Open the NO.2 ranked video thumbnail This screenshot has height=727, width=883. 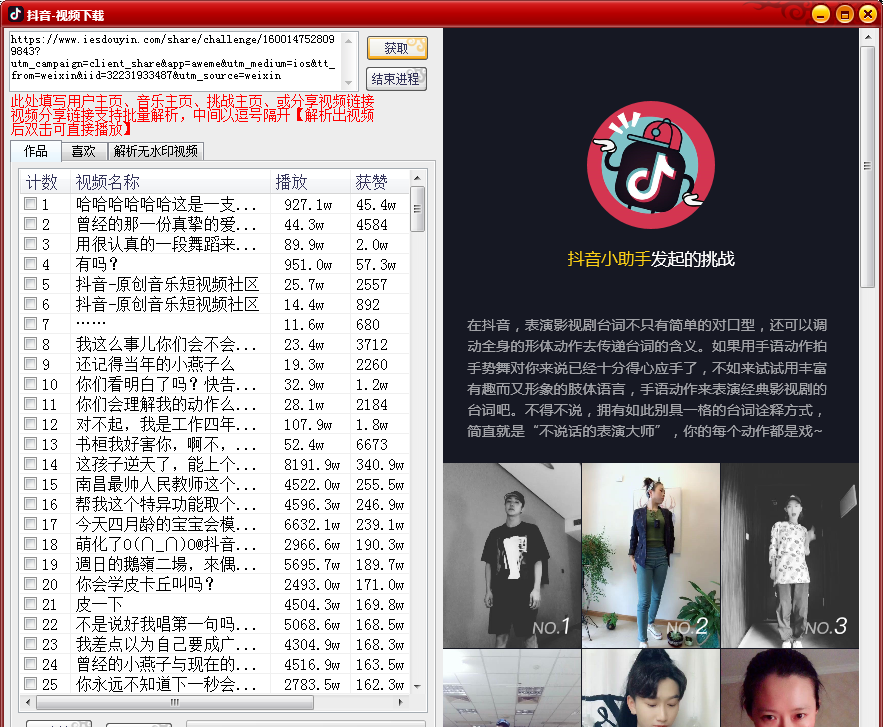click(651, 555)
